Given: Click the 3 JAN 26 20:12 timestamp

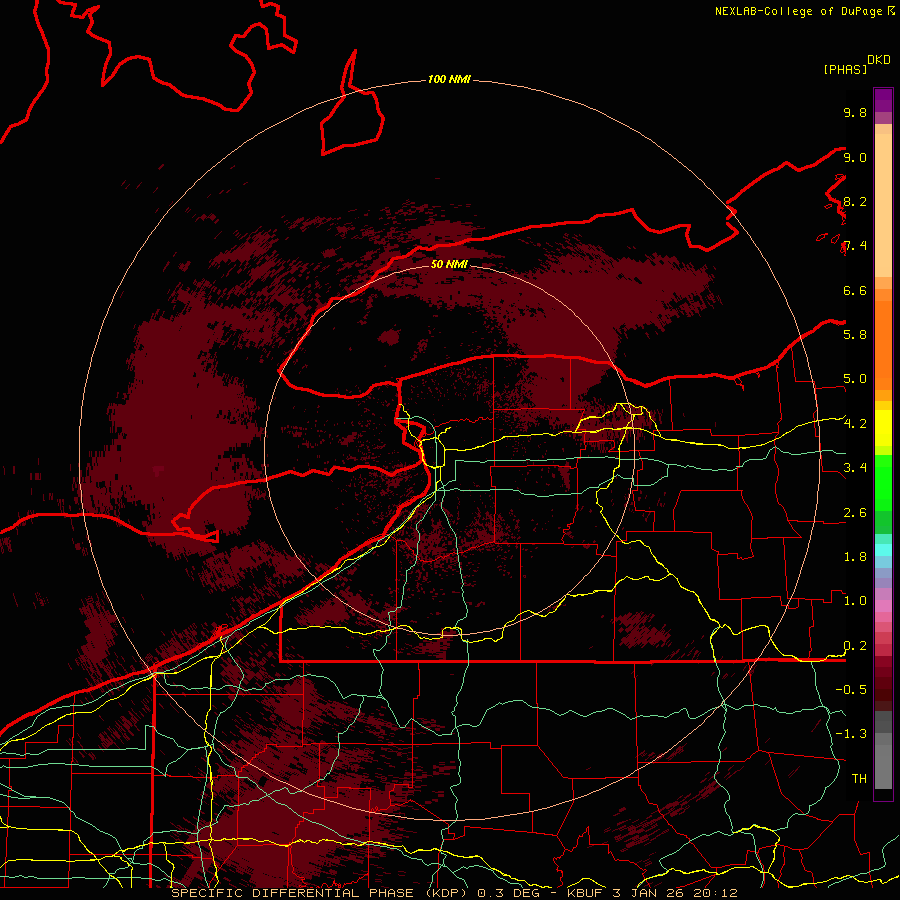Looking at the screenshot, I should click(x=674, y=893).
